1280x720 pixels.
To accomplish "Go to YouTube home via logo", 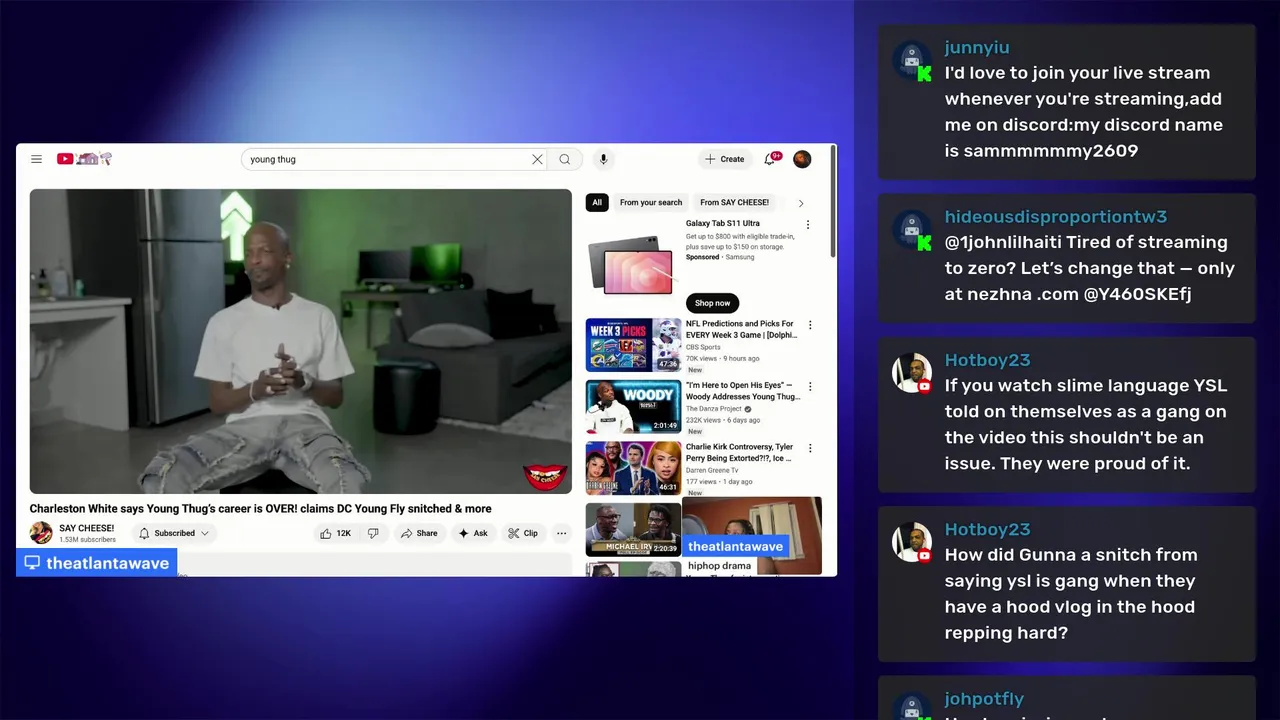I will click(x=84, y=159).
